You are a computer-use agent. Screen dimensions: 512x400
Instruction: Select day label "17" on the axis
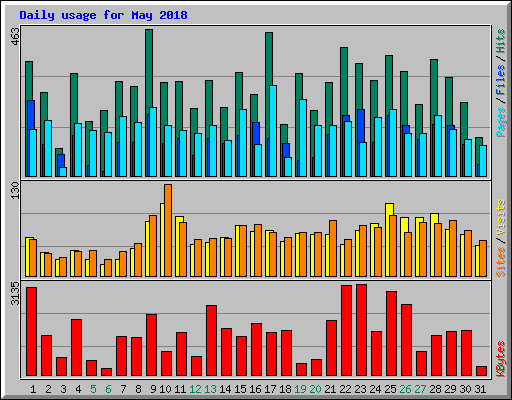pyautogui.click(x=270, y=389)
